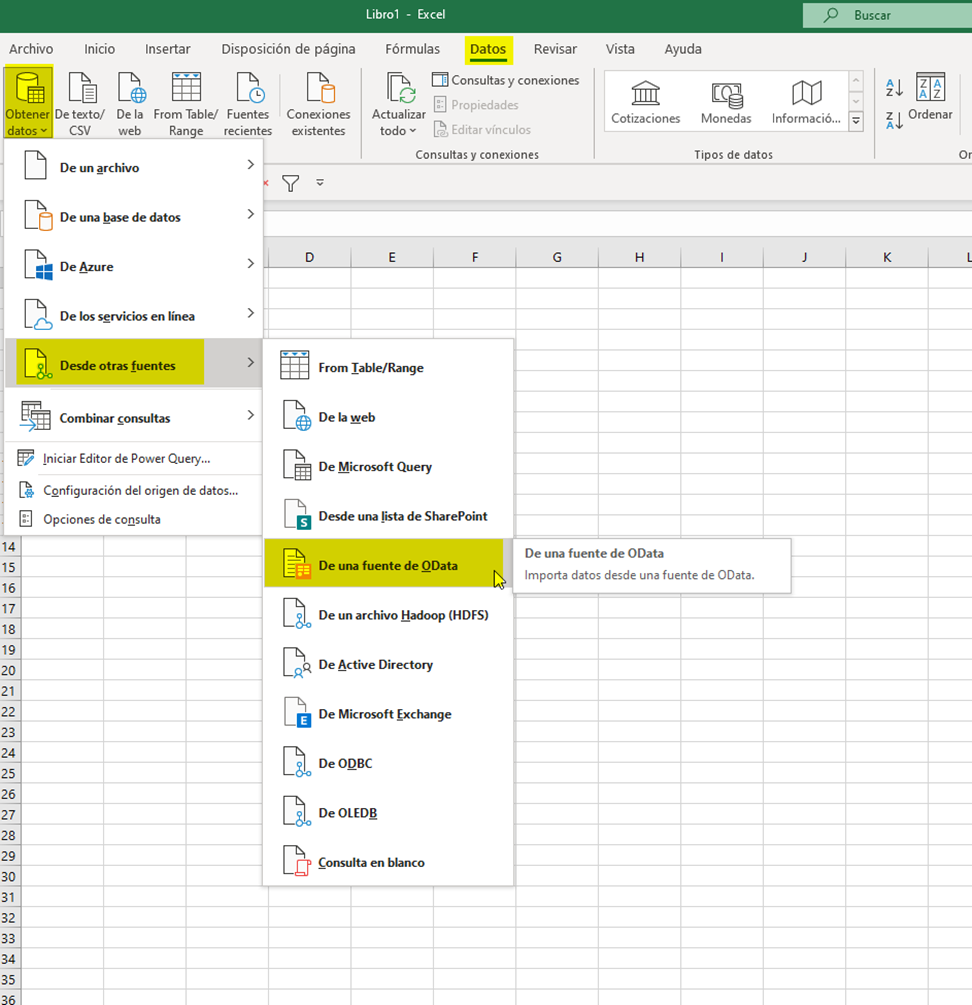Open the quick access customize dropdown
The height and width of the screenshot is (1005, 972).
point(320,183)
